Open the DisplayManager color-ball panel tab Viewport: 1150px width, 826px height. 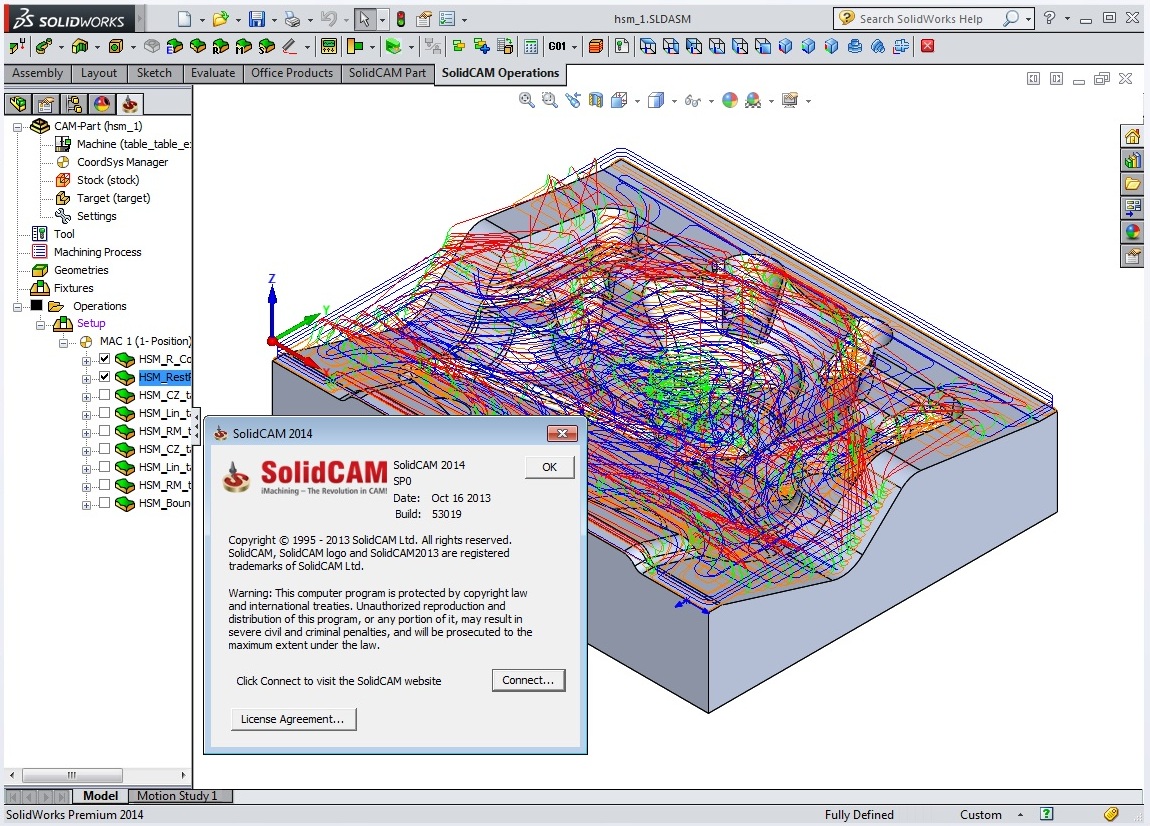(x=101, y=104)
